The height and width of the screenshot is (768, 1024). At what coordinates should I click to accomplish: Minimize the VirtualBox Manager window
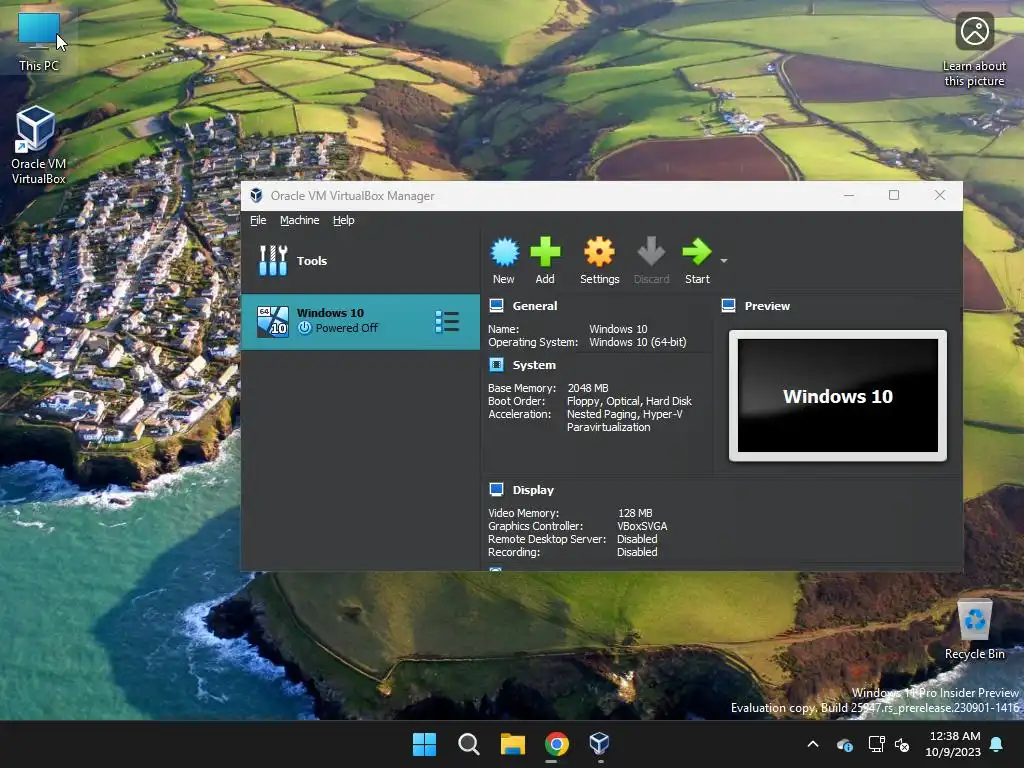pyautogui.click(x=849, y=195)
